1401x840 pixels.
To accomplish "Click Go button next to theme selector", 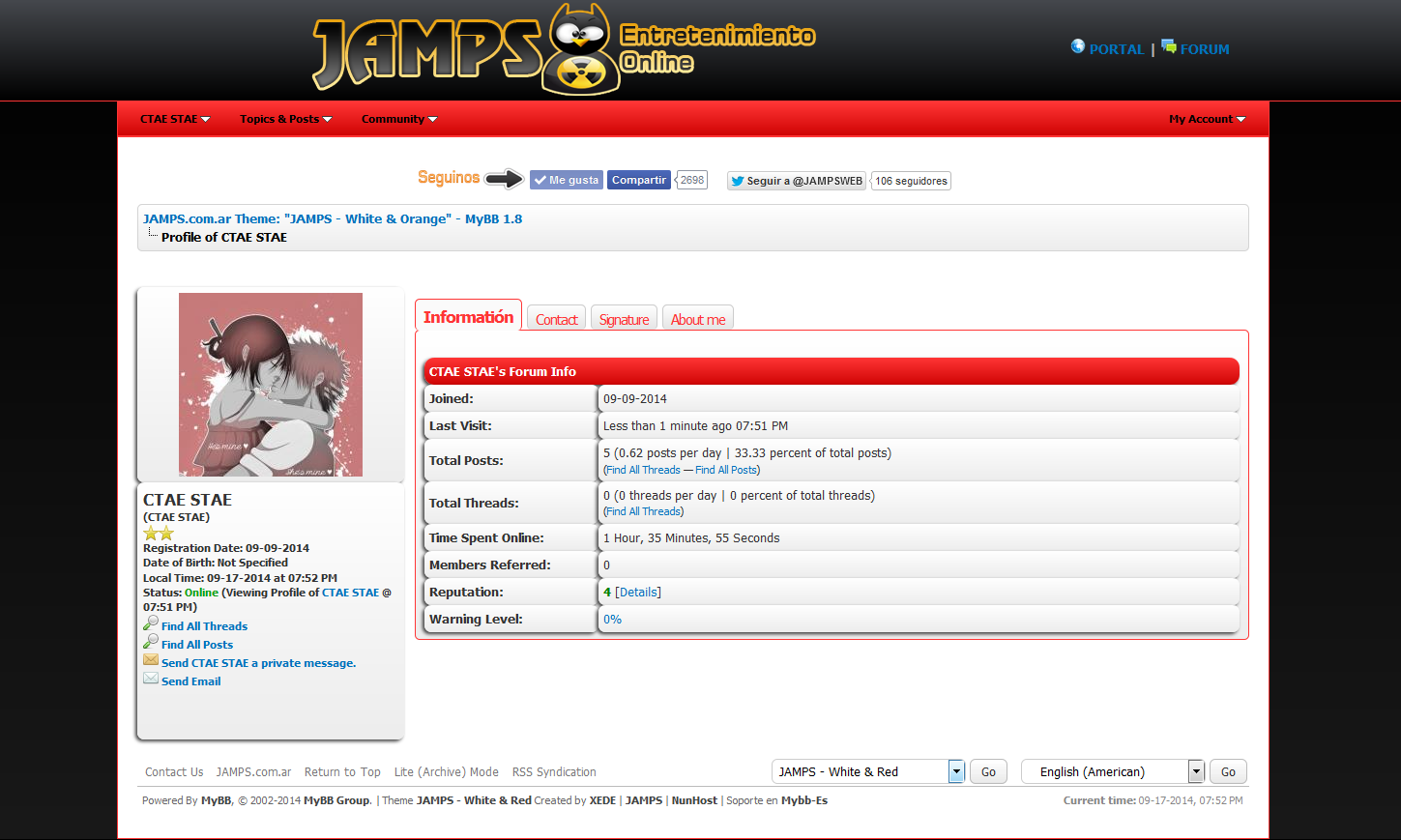I will tap(988, 771).
